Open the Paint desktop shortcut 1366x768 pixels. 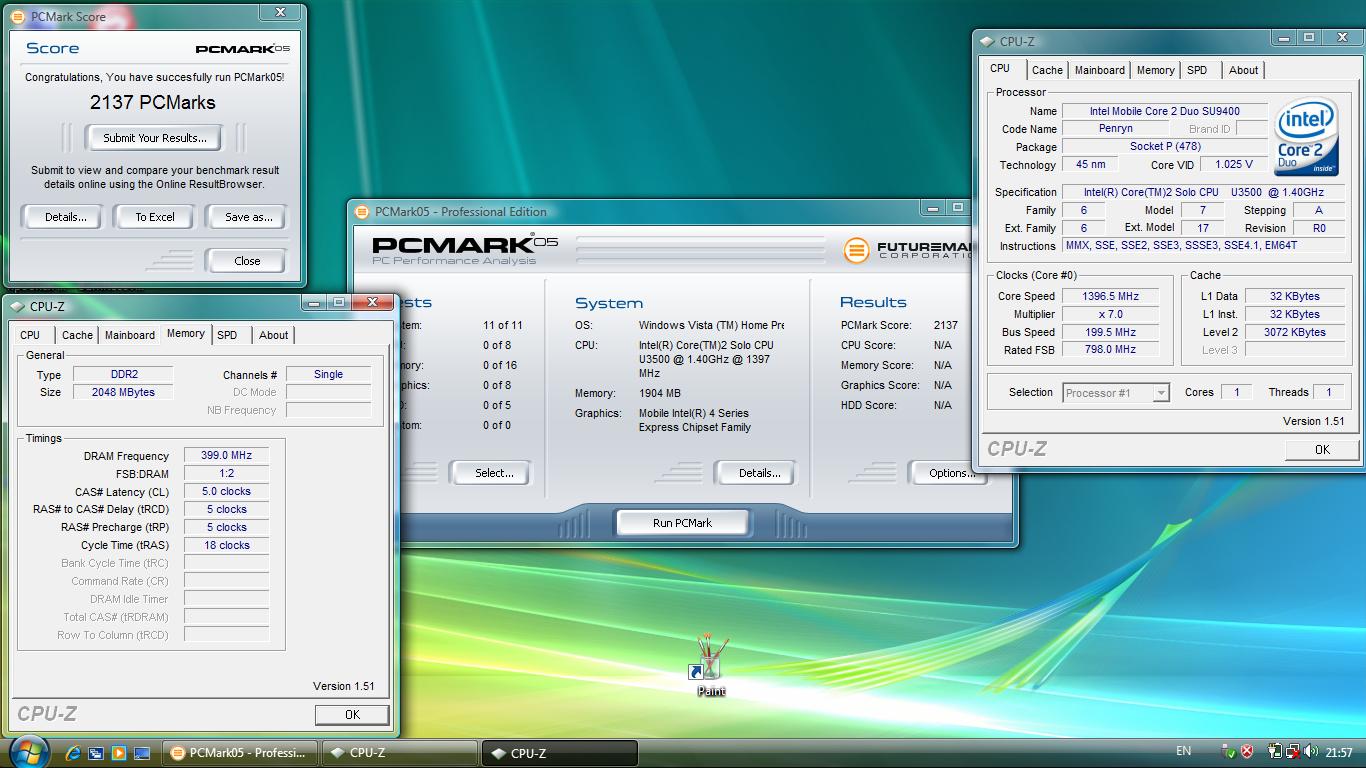pyautogui.click(x=710, y=665)
